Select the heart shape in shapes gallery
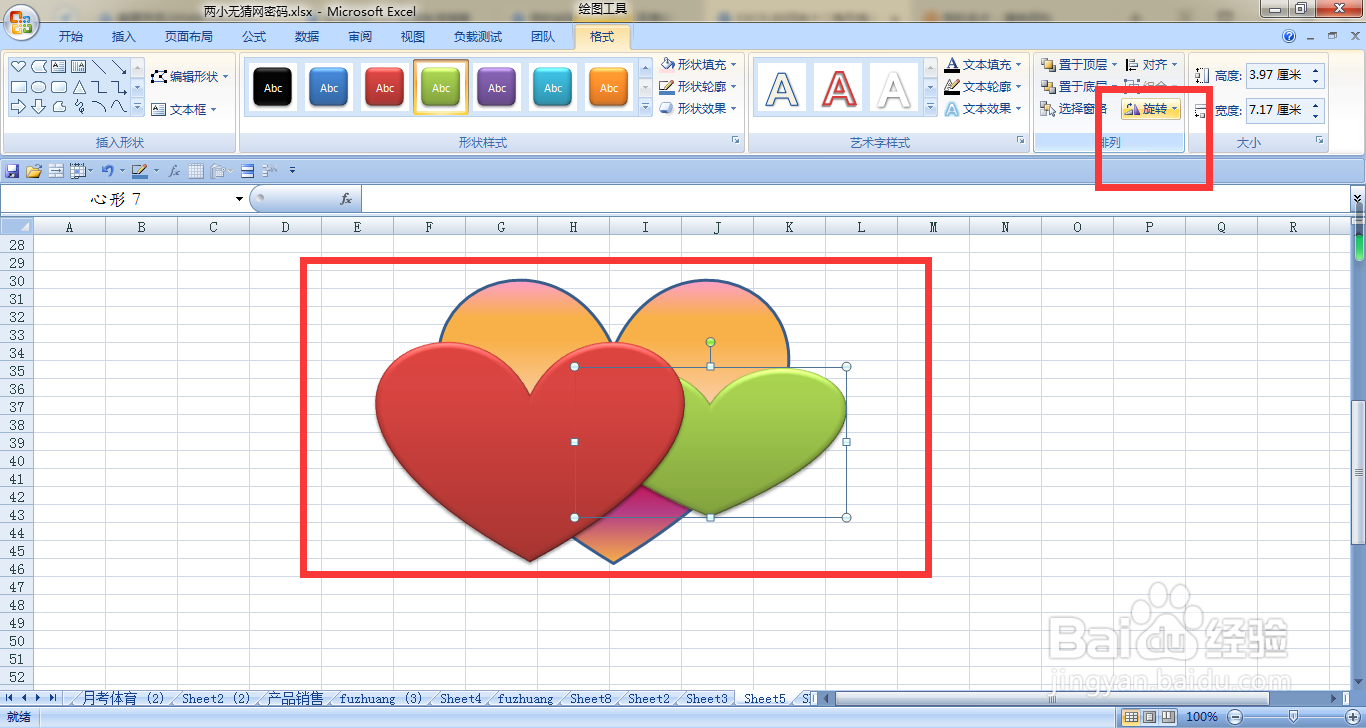 click(18, 66)
